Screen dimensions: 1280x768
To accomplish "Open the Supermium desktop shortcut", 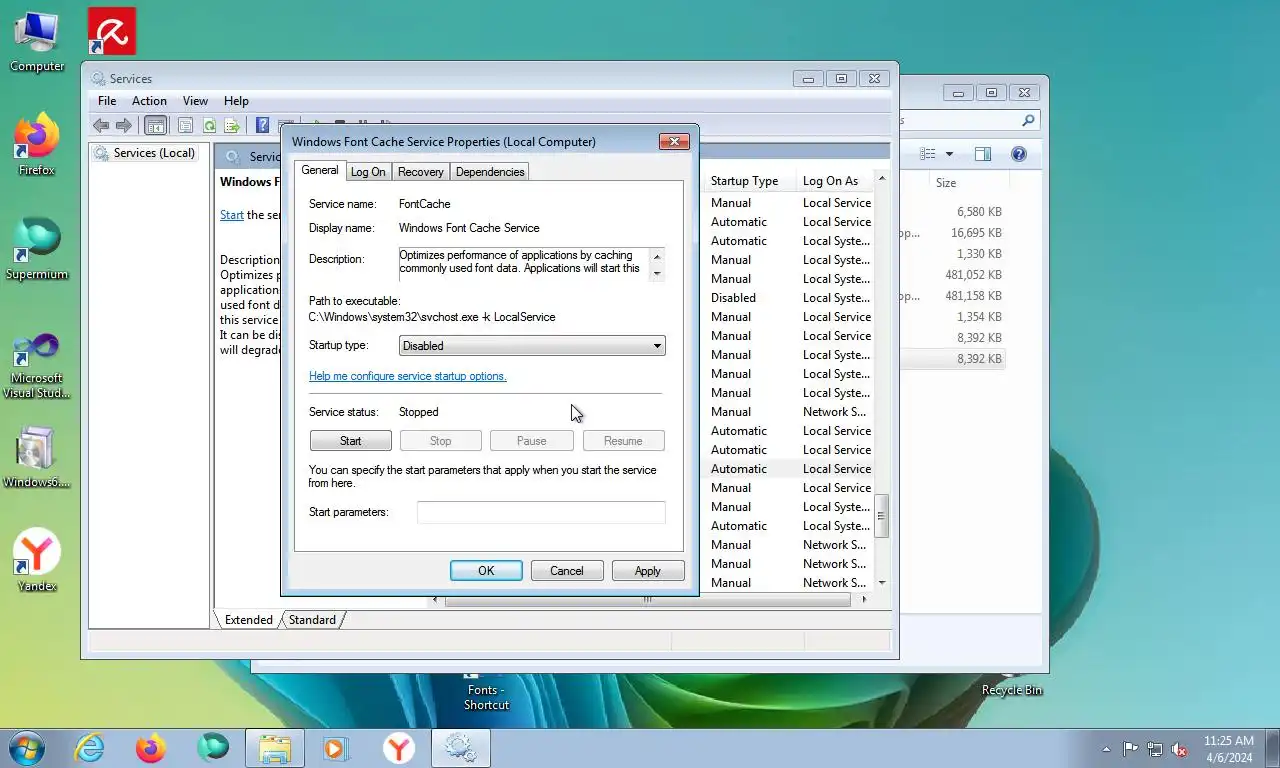I will point(37,249).
